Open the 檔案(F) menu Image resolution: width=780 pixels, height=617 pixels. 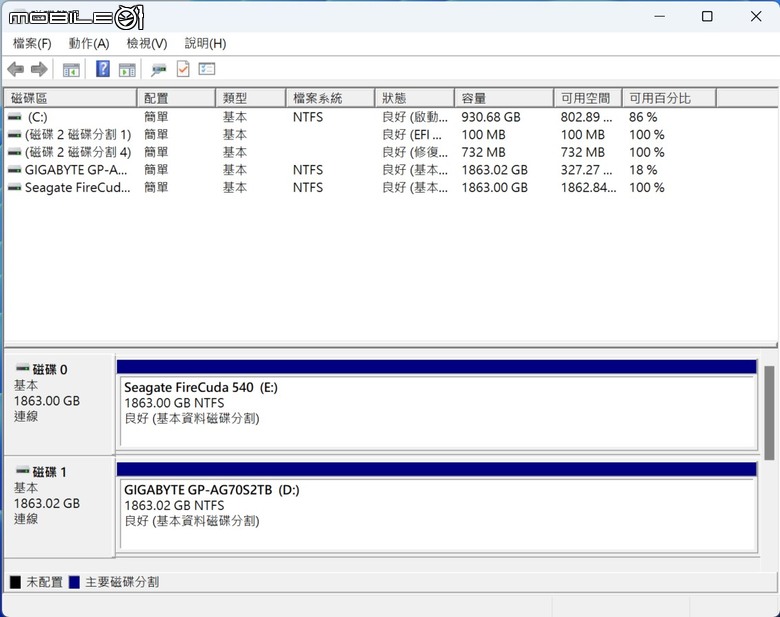[32, 44]
